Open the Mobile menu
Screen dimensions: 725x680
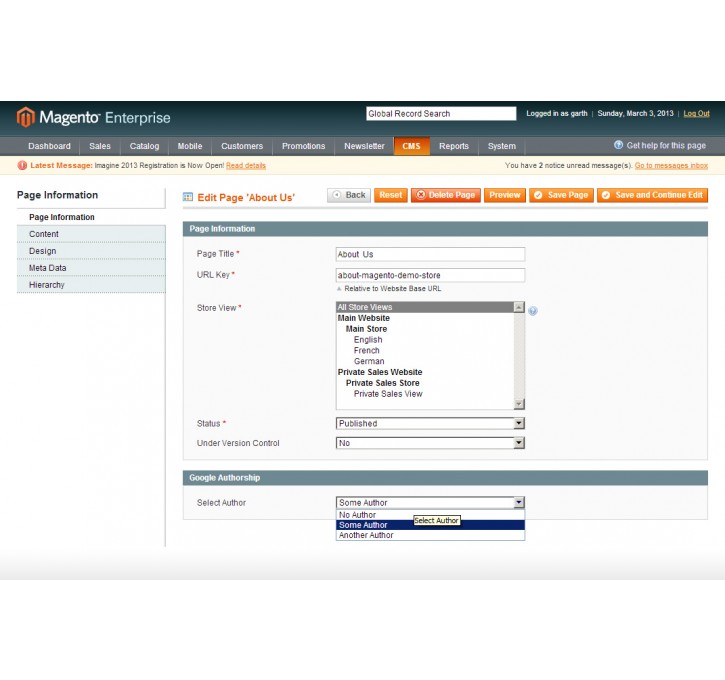[x=190, y=146]
